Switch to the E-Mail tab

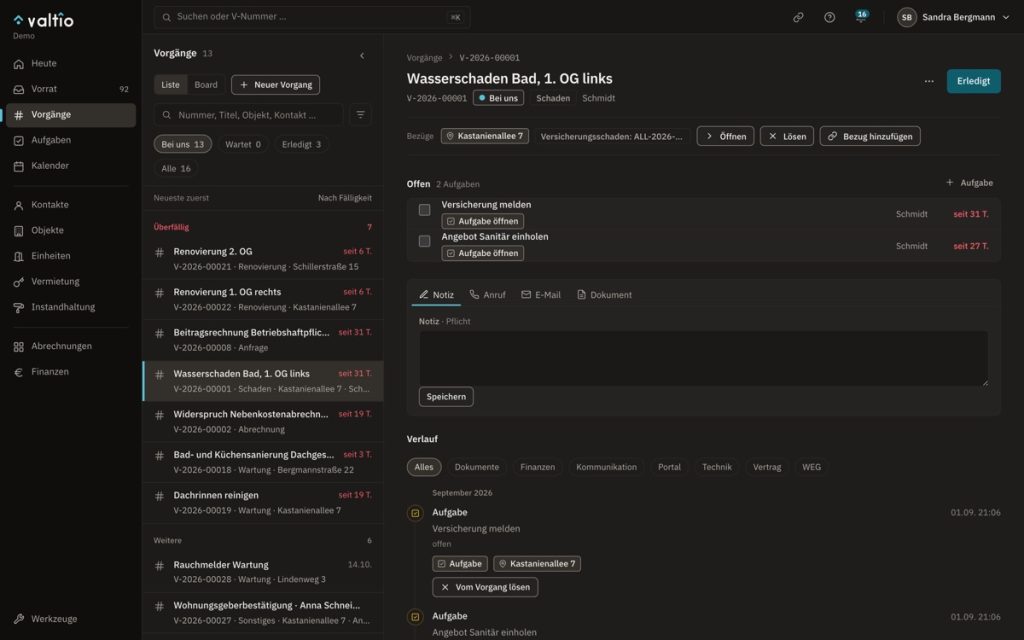(x=541, y=295)
